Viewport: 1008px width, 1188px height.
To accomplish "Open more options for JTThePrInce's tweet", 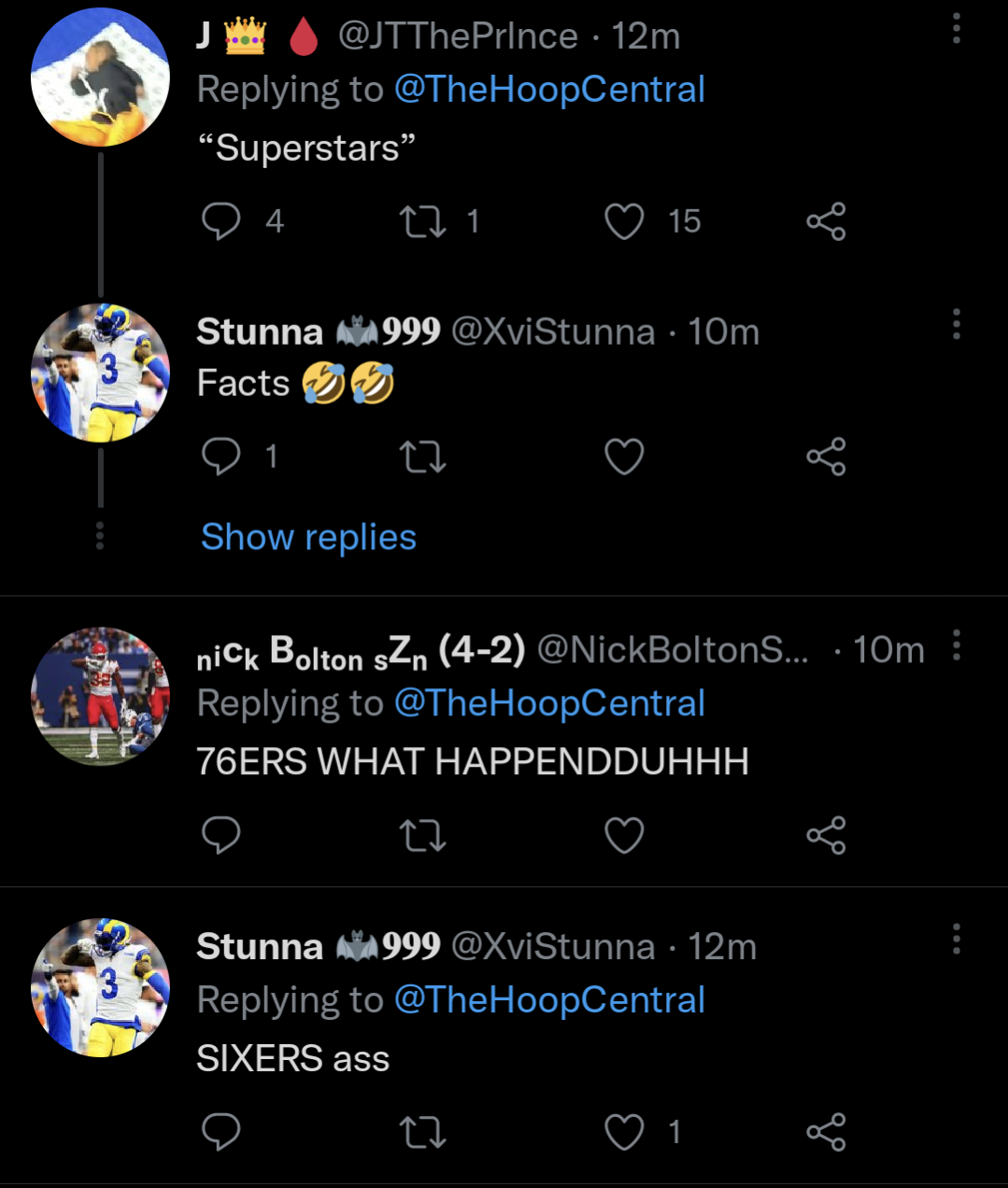I will point(956,29).
